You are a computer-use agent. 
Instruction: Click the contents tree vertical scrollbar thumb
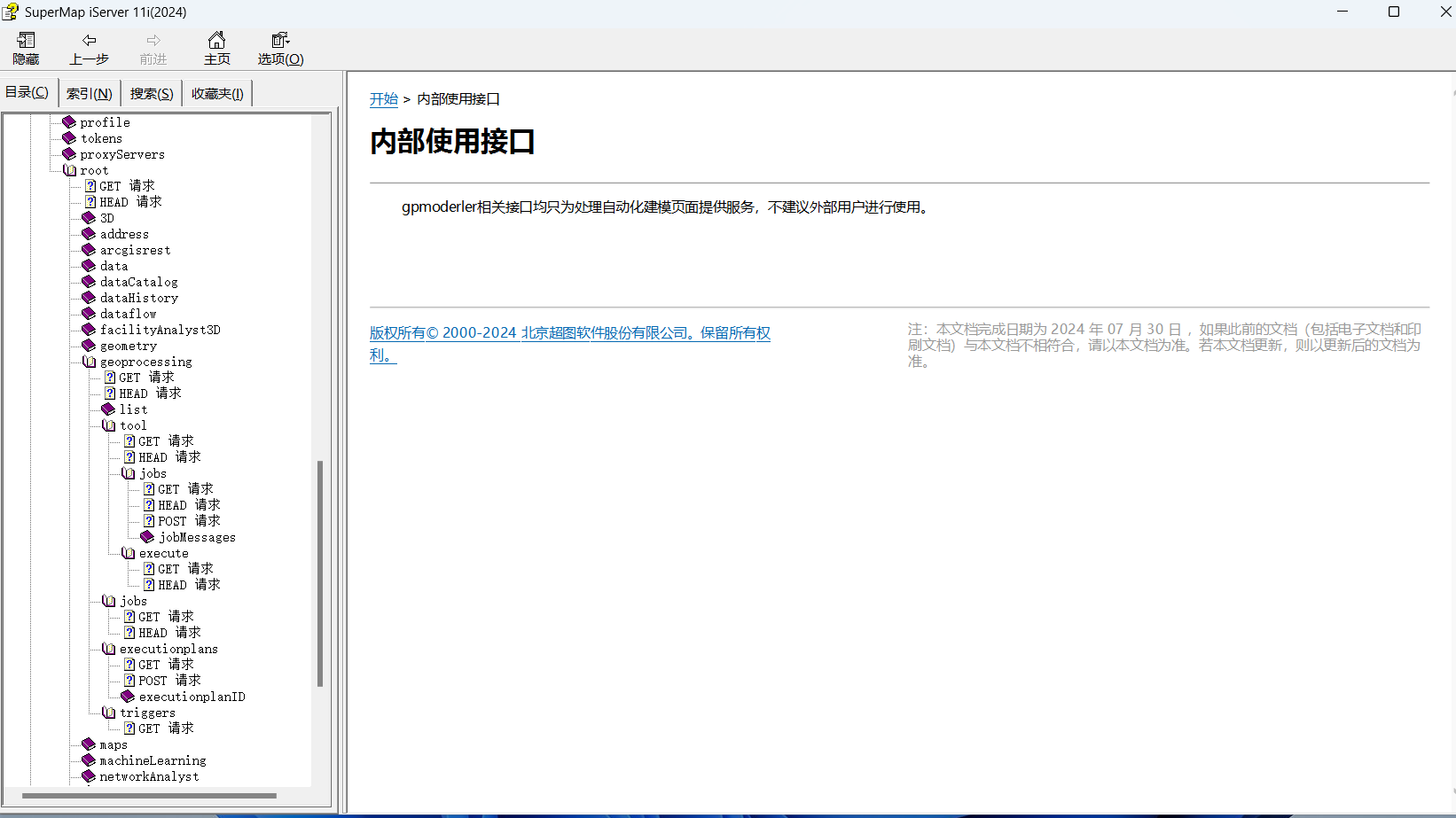(x=320, y=573)
